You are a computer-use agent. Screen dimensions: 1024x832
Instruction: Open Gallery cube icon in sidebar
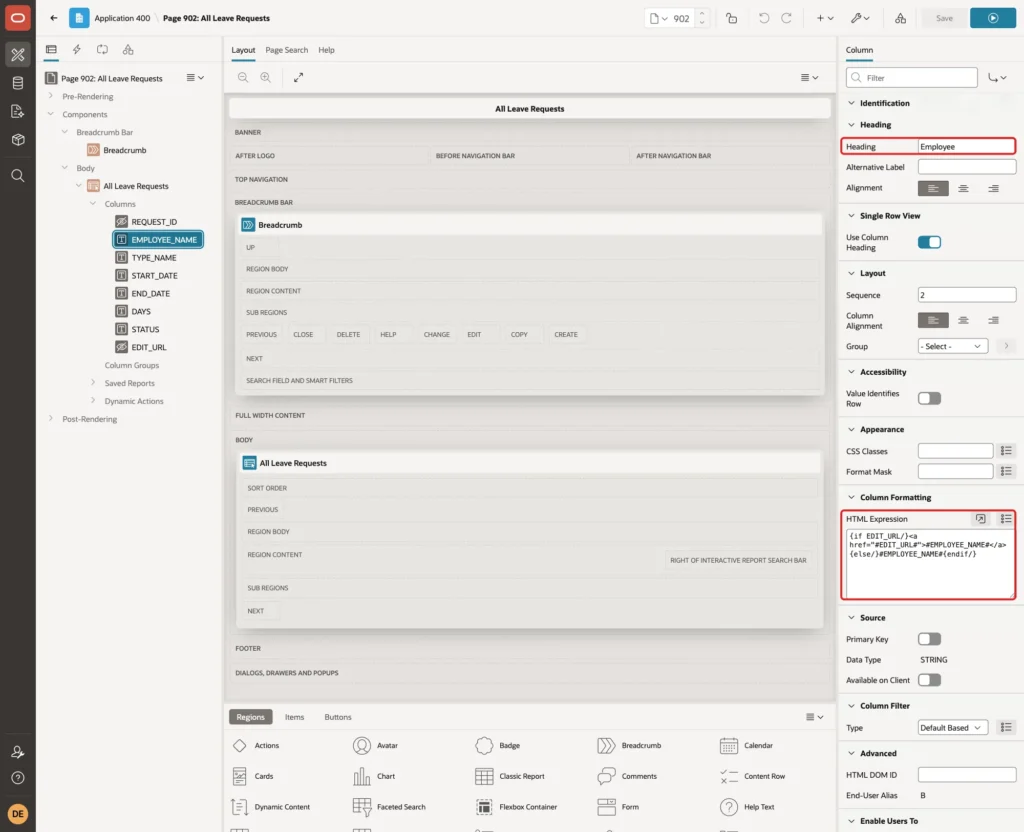point(18,139)
